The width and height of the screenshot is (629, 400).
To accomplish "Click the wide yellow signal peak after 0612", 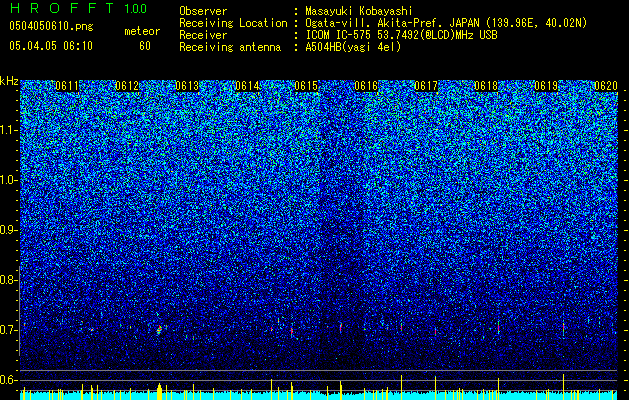I will 160,392.
